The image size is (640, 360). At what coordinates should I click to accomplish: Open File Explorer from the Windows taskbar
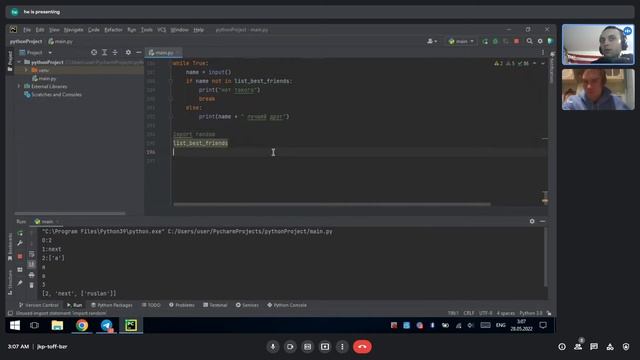click(x=57, y=325)
